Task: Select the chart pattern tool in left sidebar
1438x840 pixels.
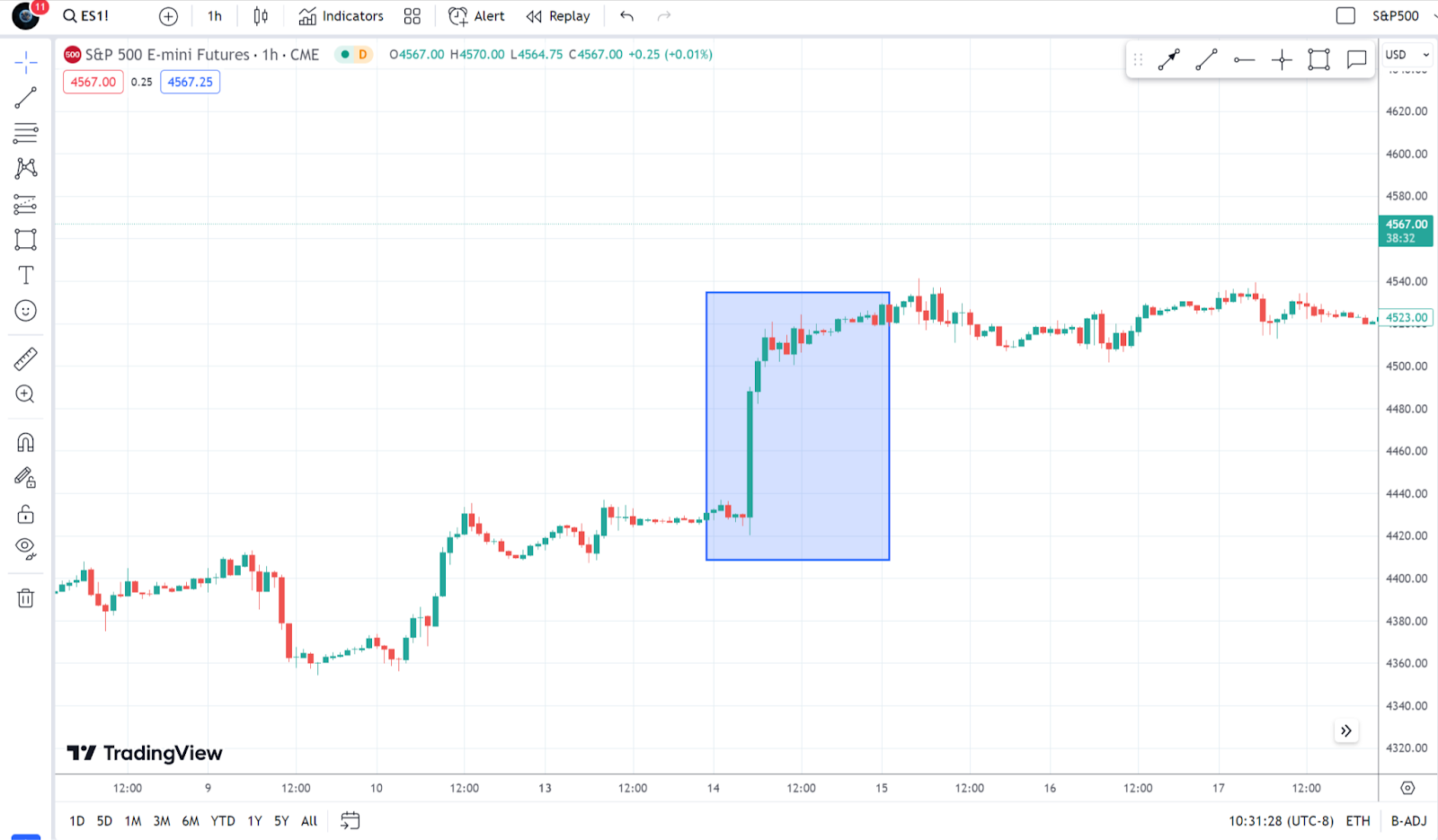Action: (25, 168)
